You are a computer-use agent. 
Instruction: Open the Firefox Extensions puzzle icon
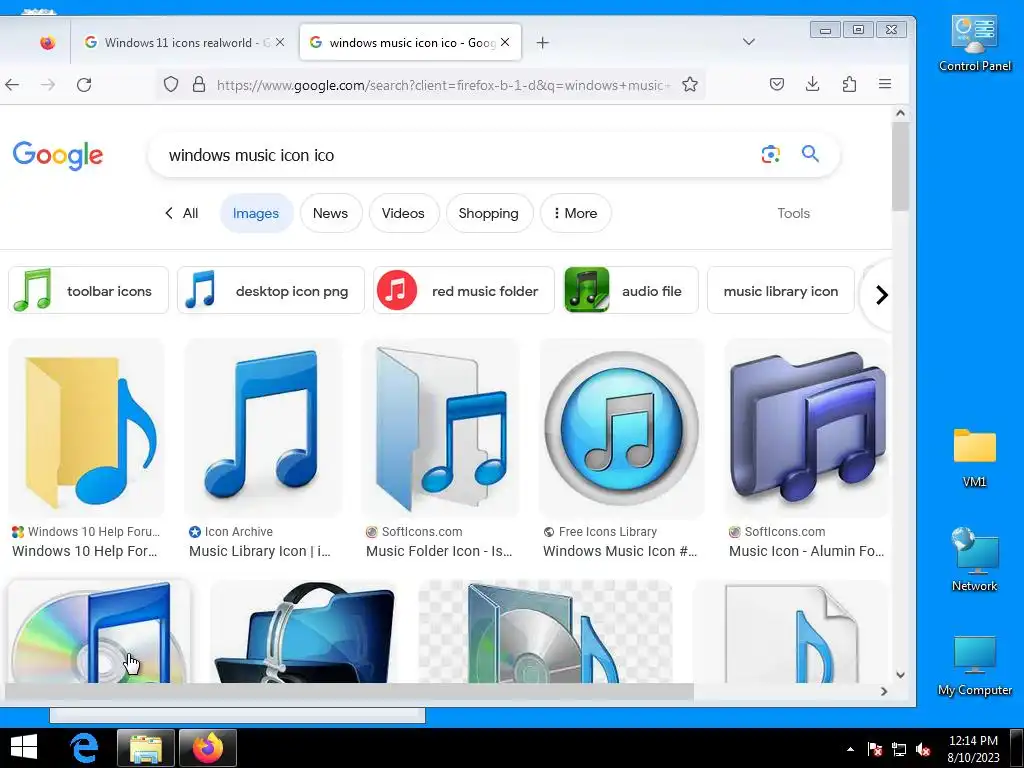click(849, 84)
